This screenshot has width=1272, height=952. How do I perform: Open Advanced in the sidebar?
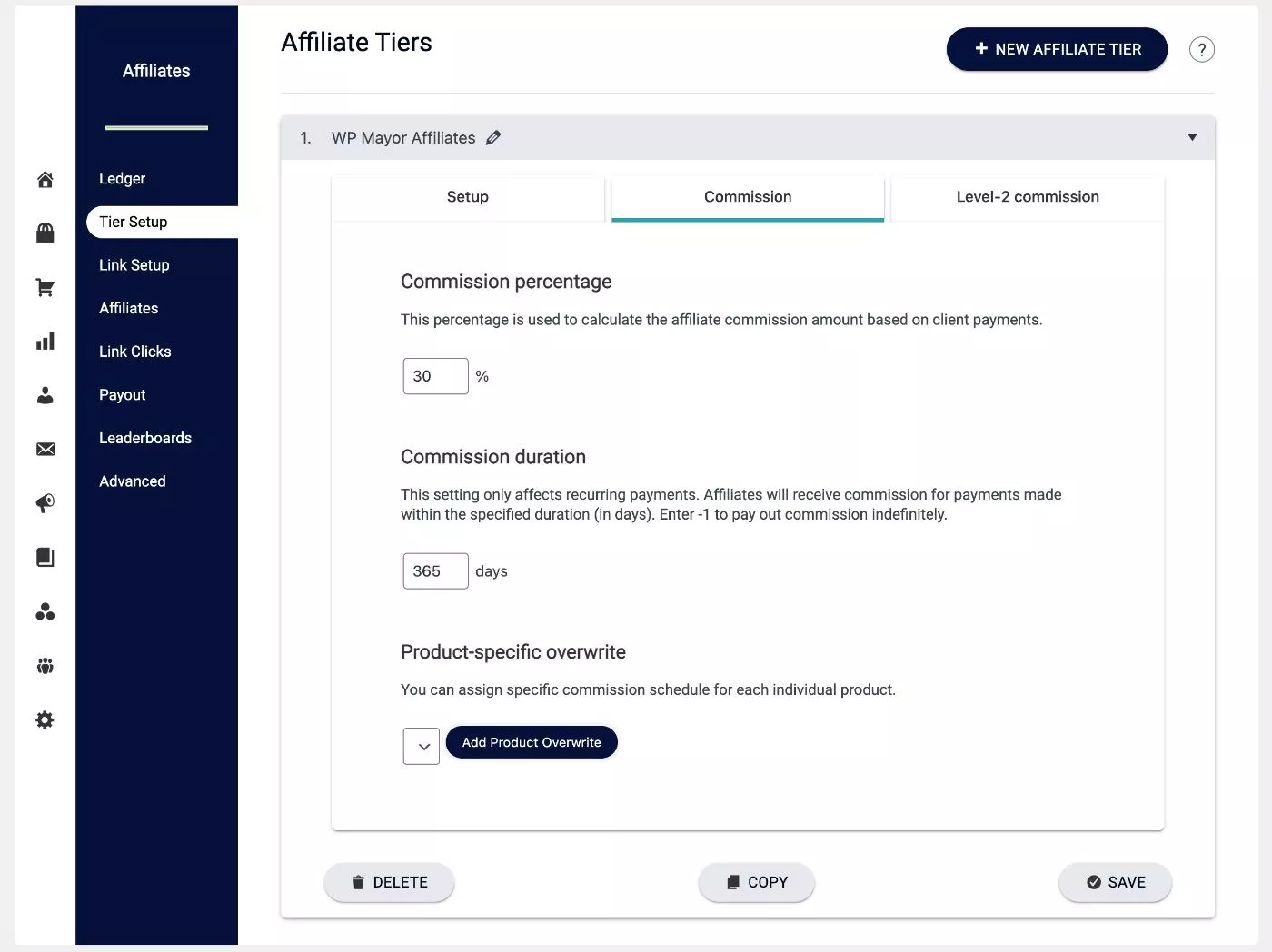[133, 481]
